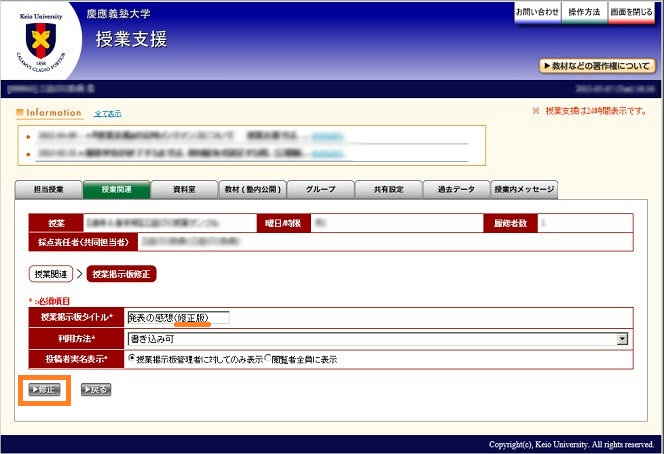Switch to 教材（塾内公開）tab
This screenshot has height=454, width=664.
click(x=251, y=190)
